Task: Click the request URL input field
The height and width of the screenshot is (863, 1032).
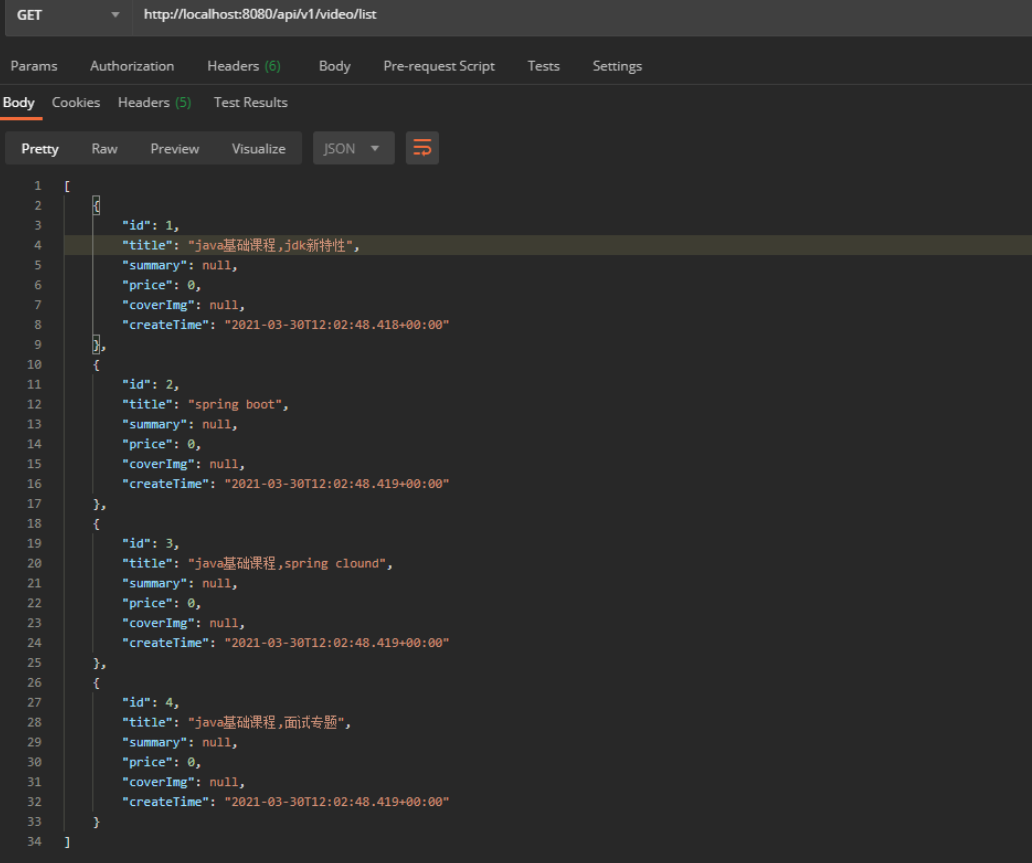Action: click(580, 15)
